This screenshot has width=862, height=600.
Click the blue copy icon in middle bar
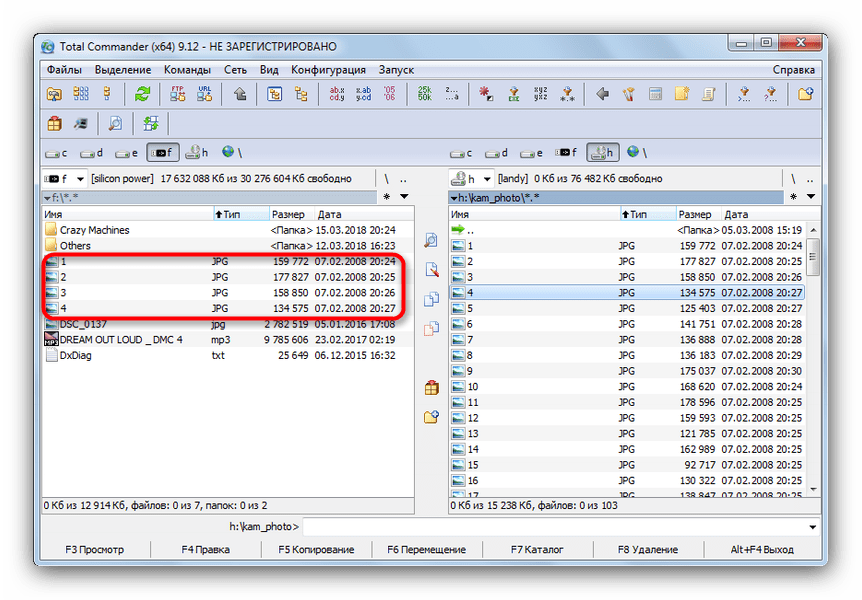(x=432, y=299)
